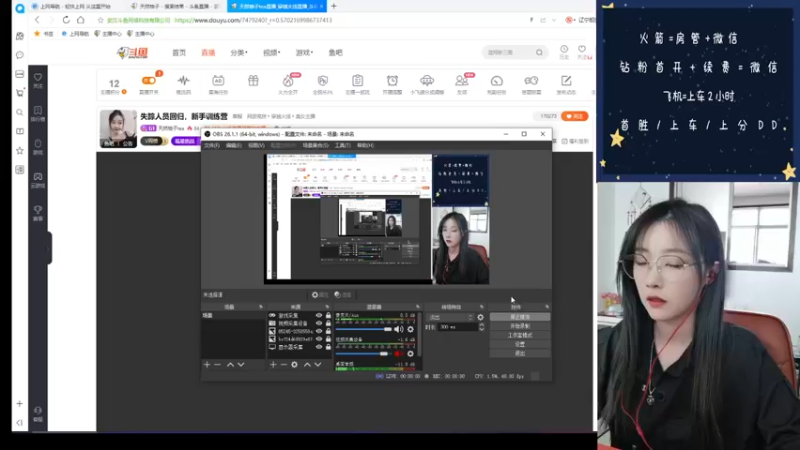800x450 pixels.
Task: Move the OBS scene down
Action: click(241, 365)
